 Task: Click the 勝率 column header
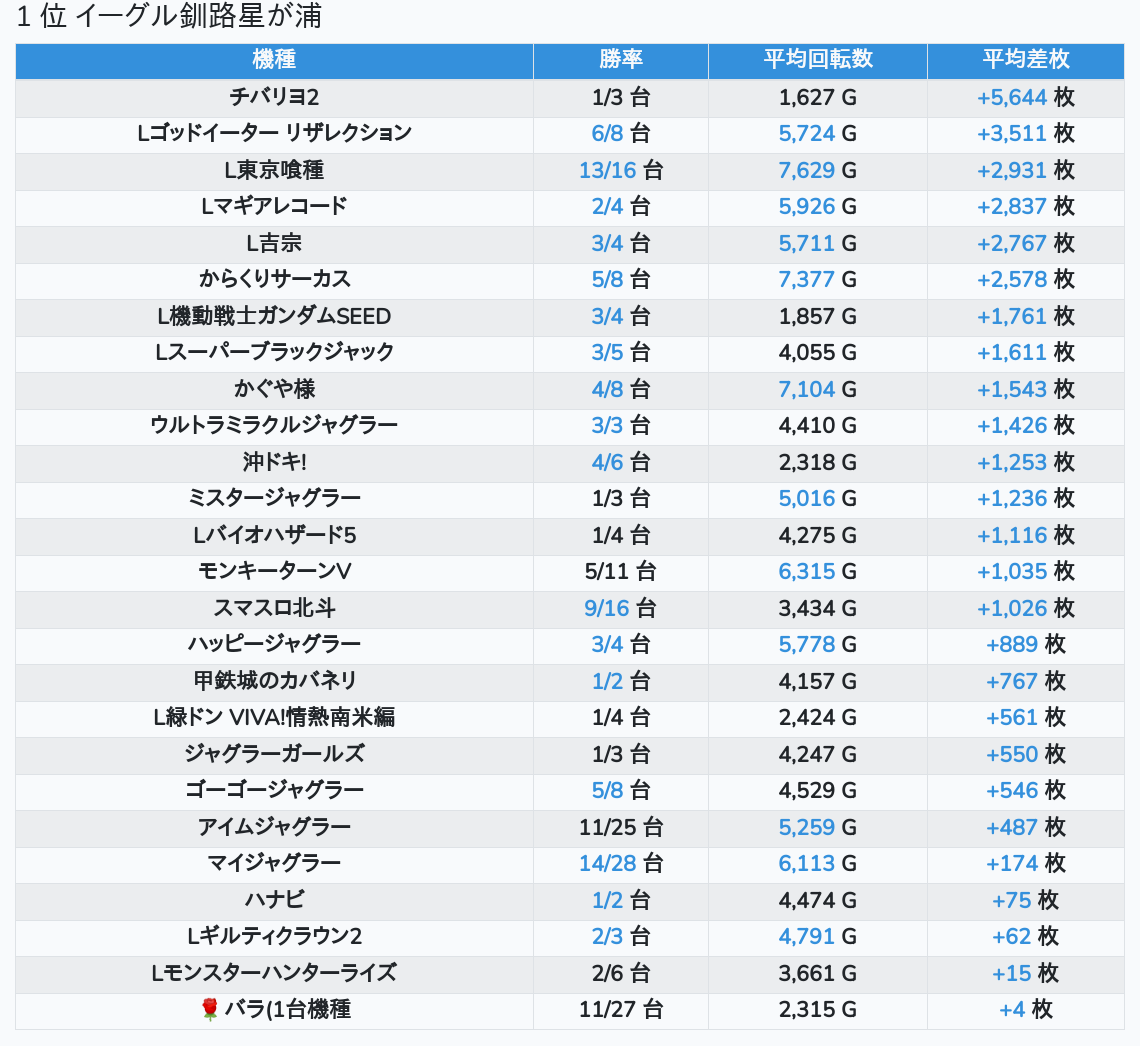coord(621,59)
